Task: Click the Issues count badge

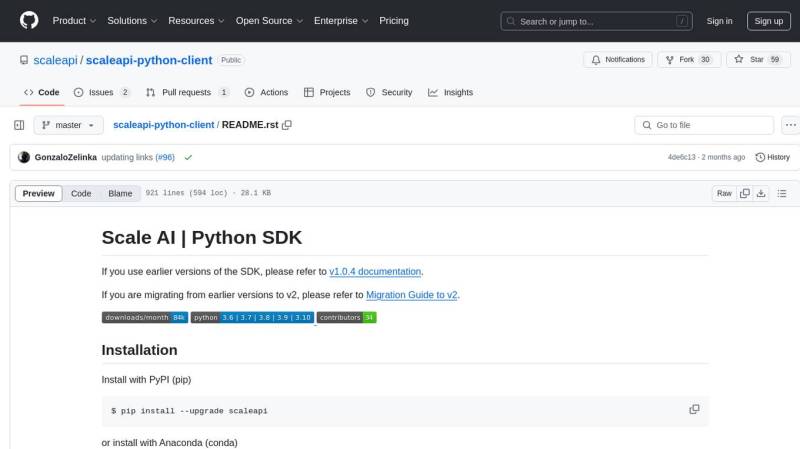Action: 125,92
